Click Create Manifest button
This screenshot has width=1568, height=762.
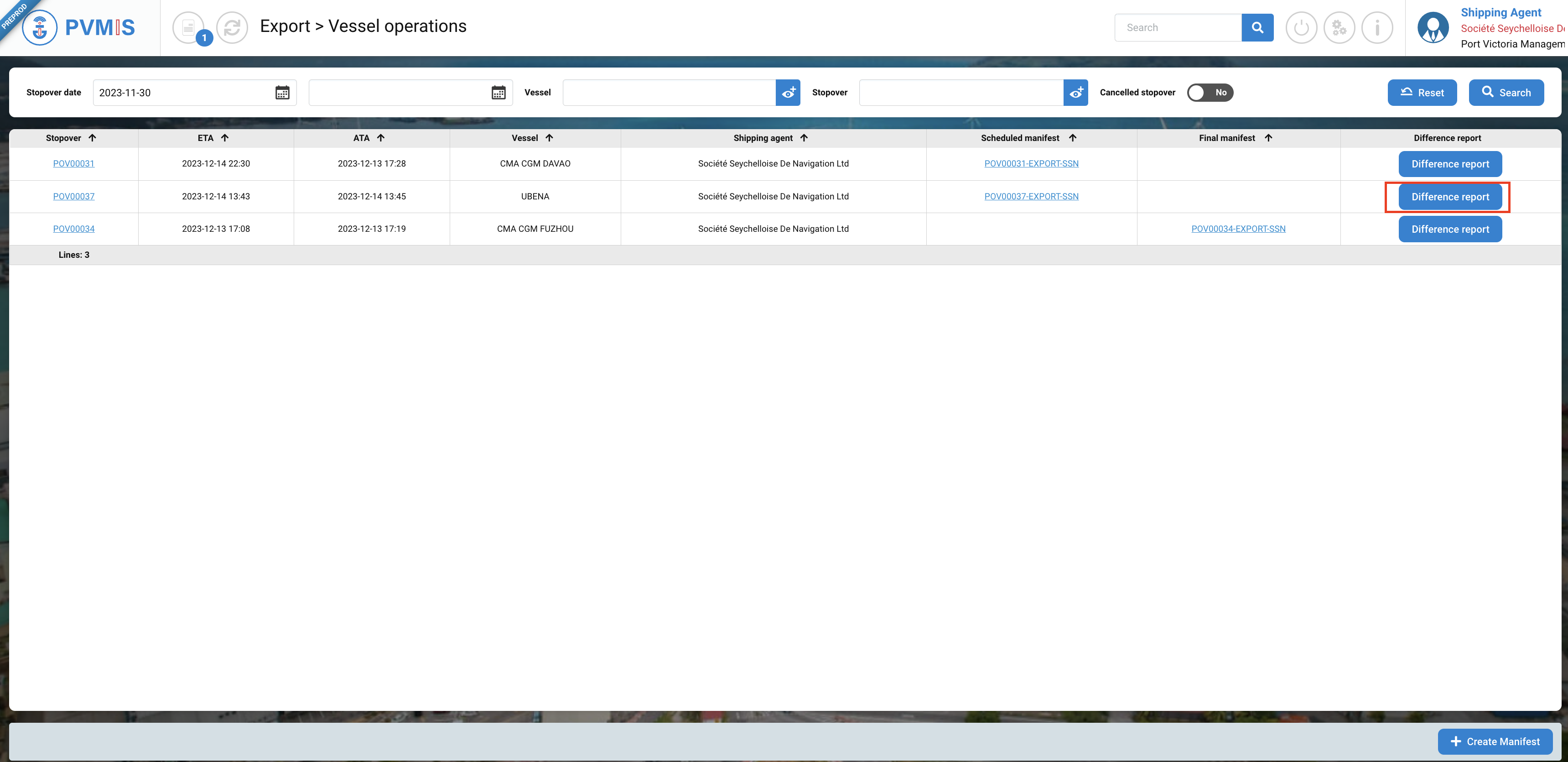point(1495,741)
